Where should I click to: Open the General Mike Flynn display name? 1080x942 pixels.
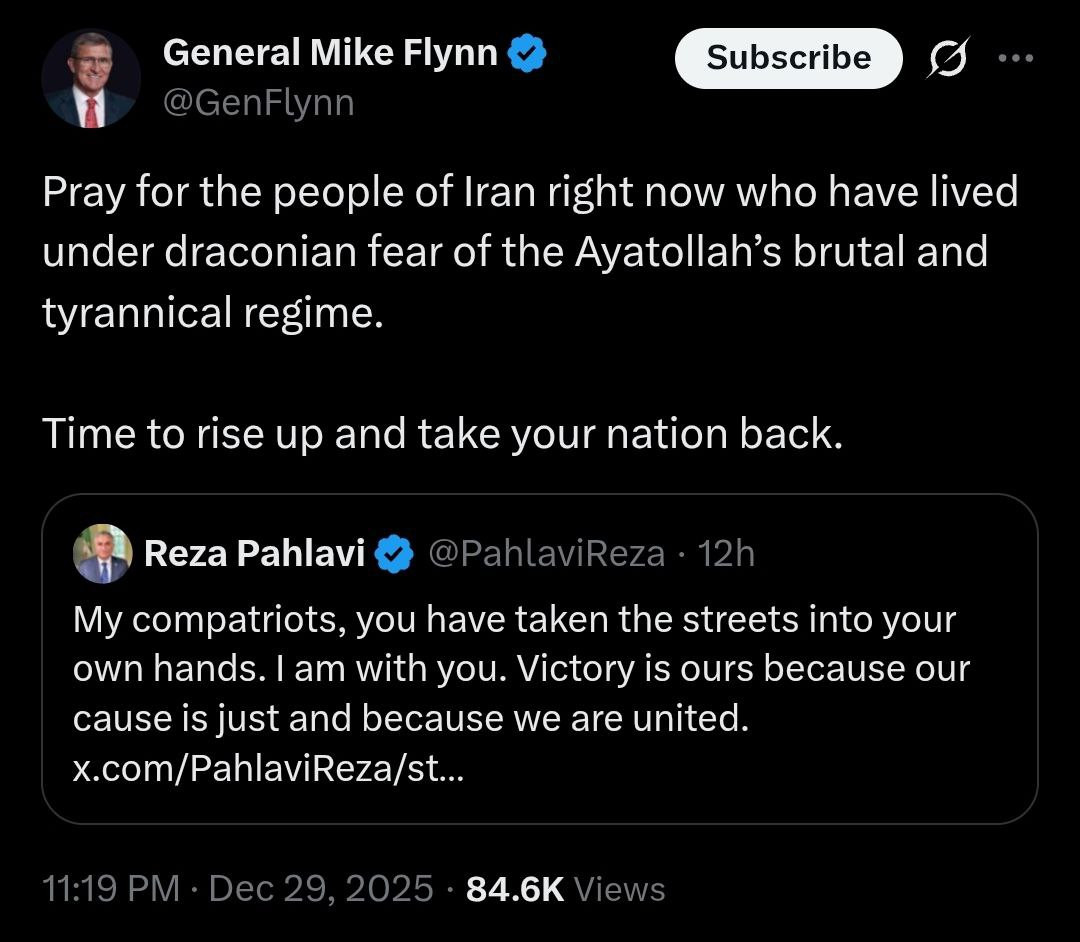pyautogui.click(x=330, y=54)
